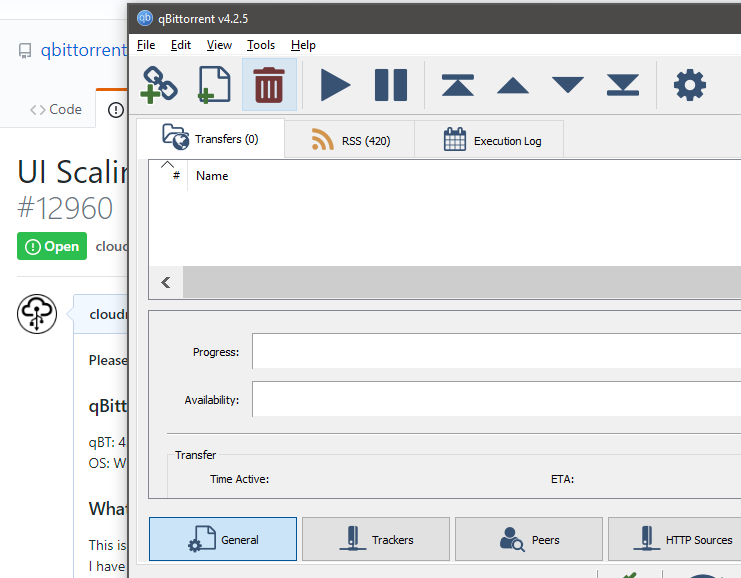Open the Code tab on GitHub page

coord(56,110)
